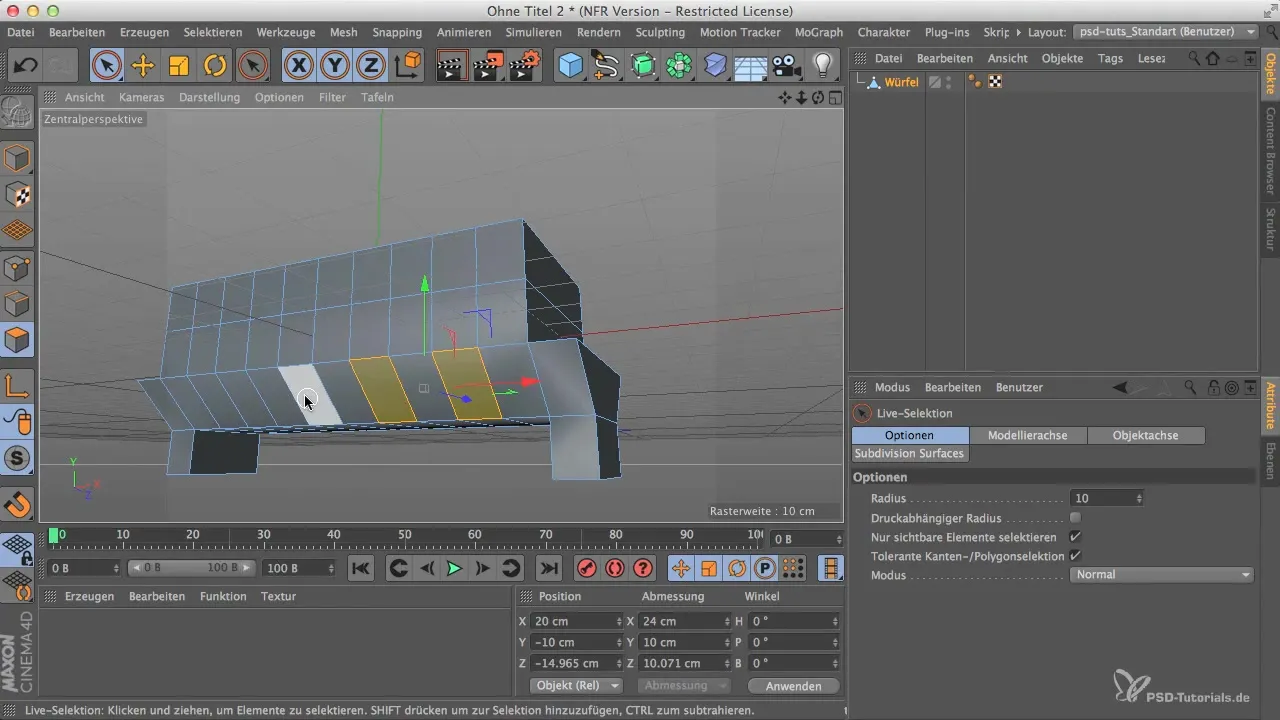
Task: Click the Undo arrow icon
Action: coord(26,66)
